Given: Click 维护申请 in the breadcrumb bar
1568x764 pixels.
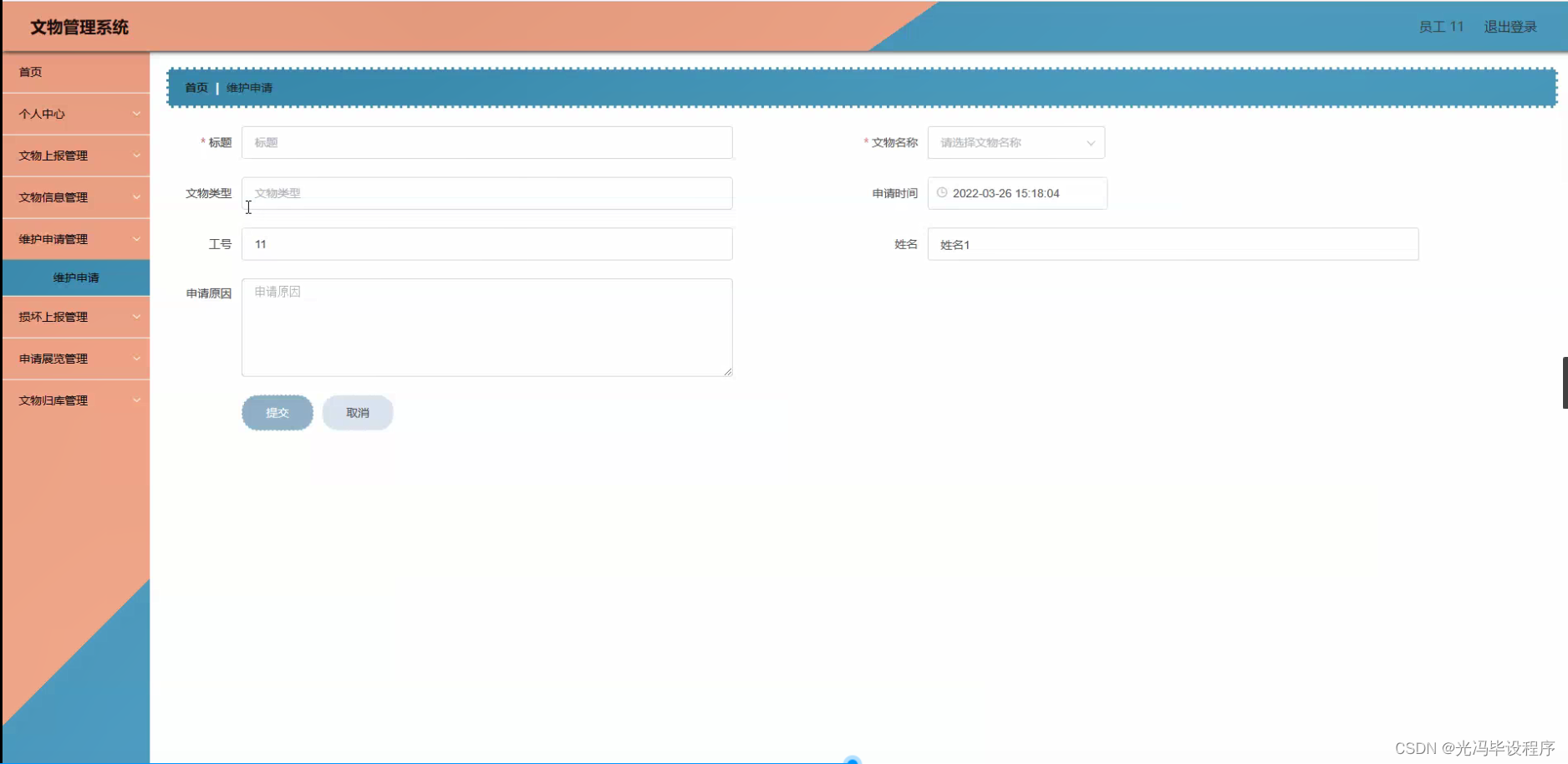Looking at the screenshot, I should point(249,88).
